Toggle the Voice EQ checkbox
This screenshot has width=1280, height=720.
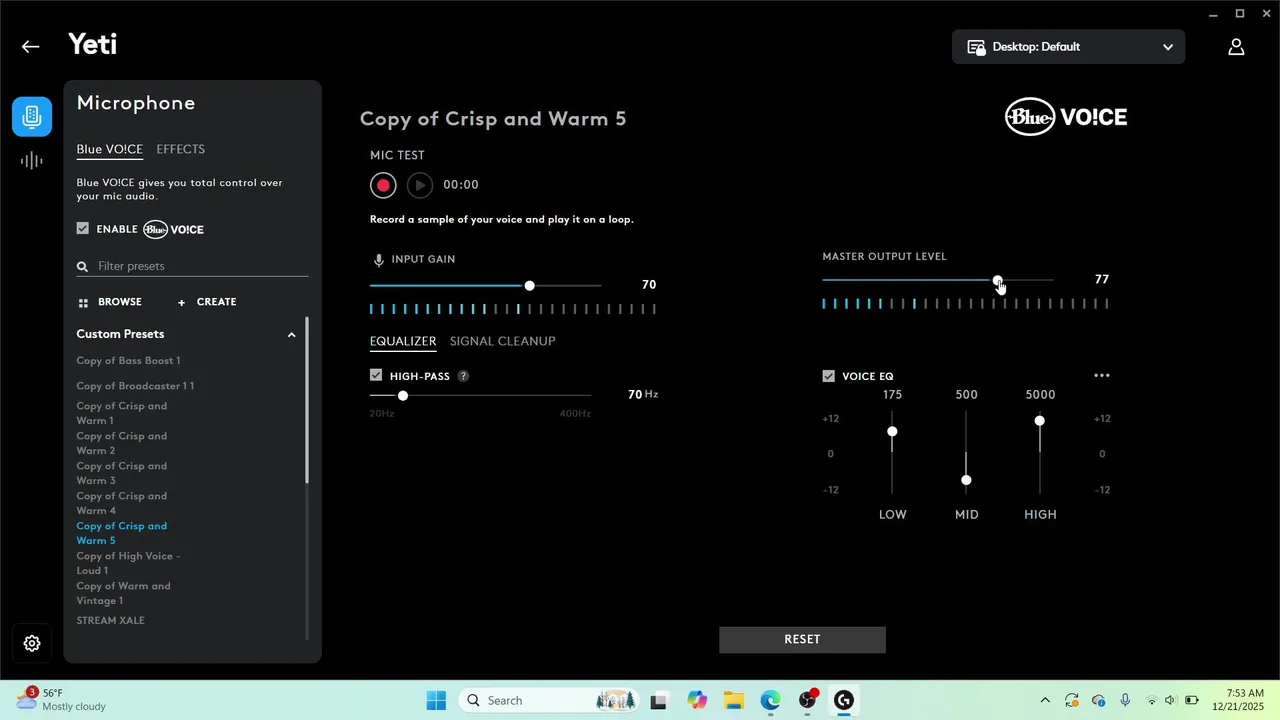point(828,376)
